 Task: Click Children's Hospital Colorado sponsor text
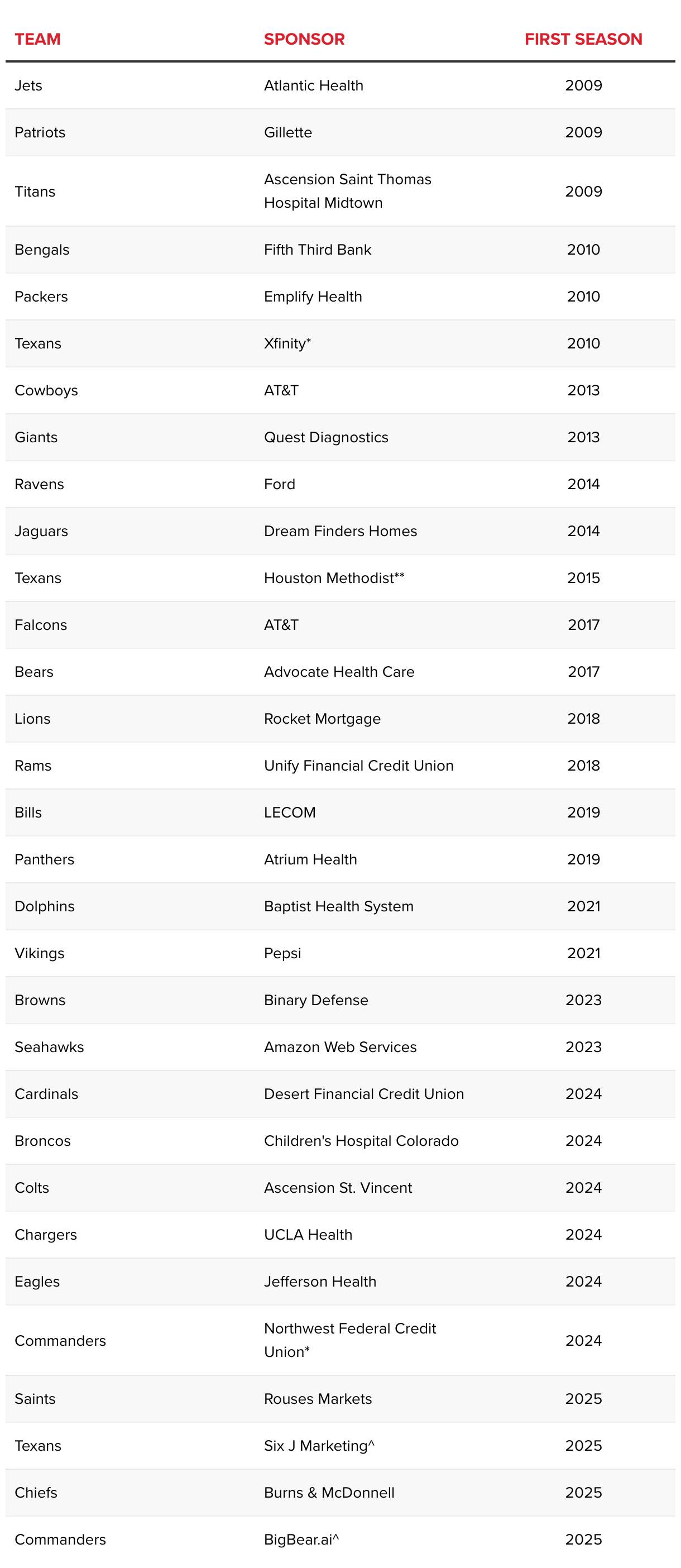pos(362,1141)
